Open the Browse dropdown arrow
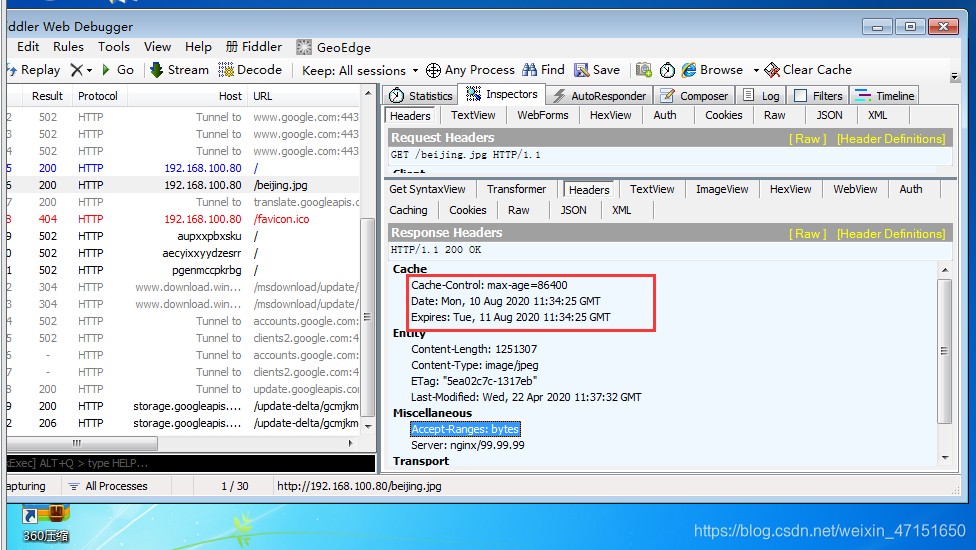This screenshot has width=976, height=550. click(x=756, y=71)
